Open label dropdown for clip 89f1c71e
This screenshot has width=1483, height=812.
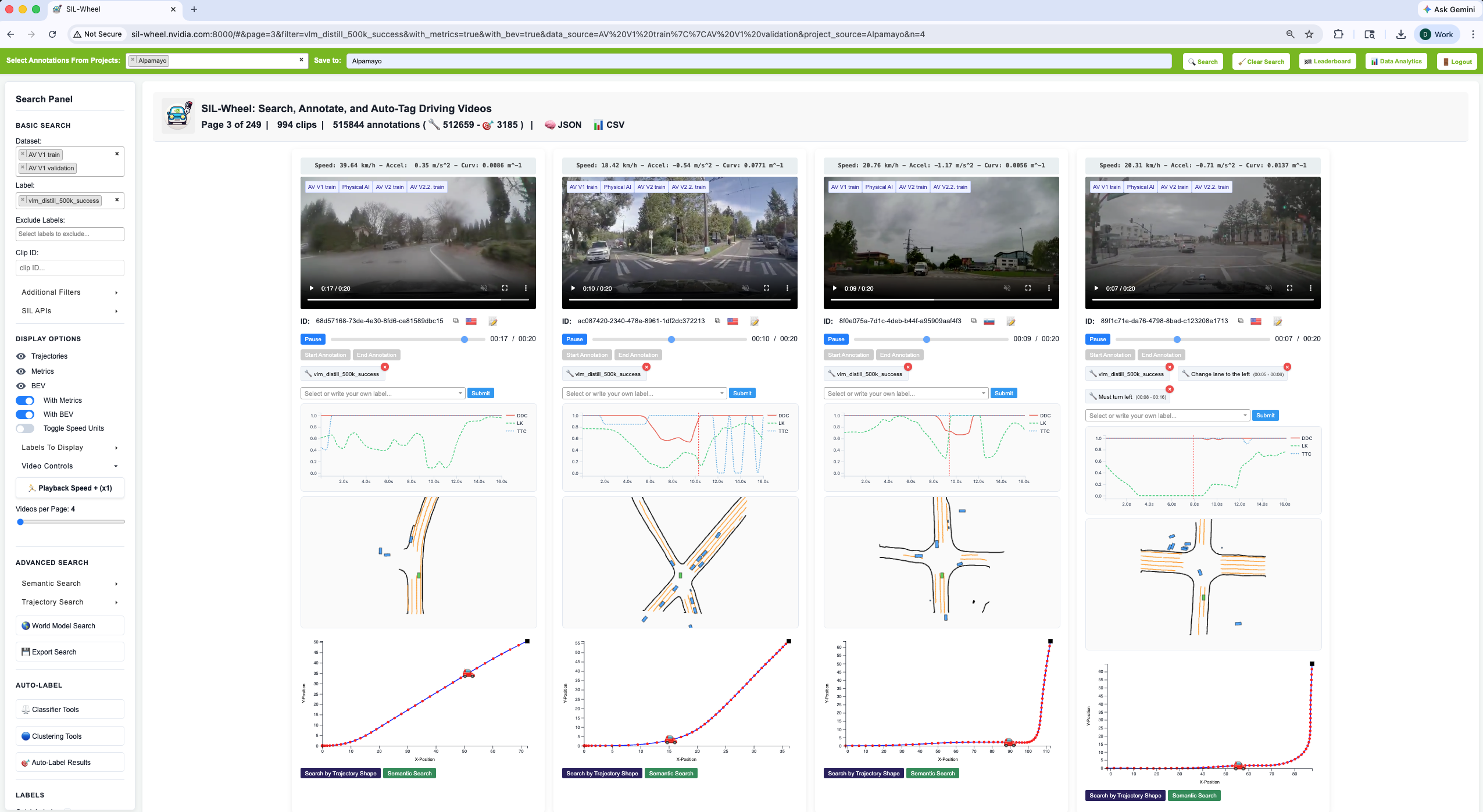tap(1167, 416)
